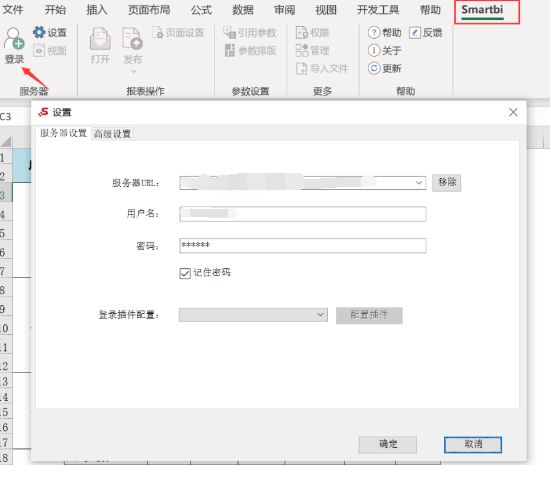Switch to the 数据 ribbon tab
Viewport: 551px width, 485px height.
click(243, 10)
